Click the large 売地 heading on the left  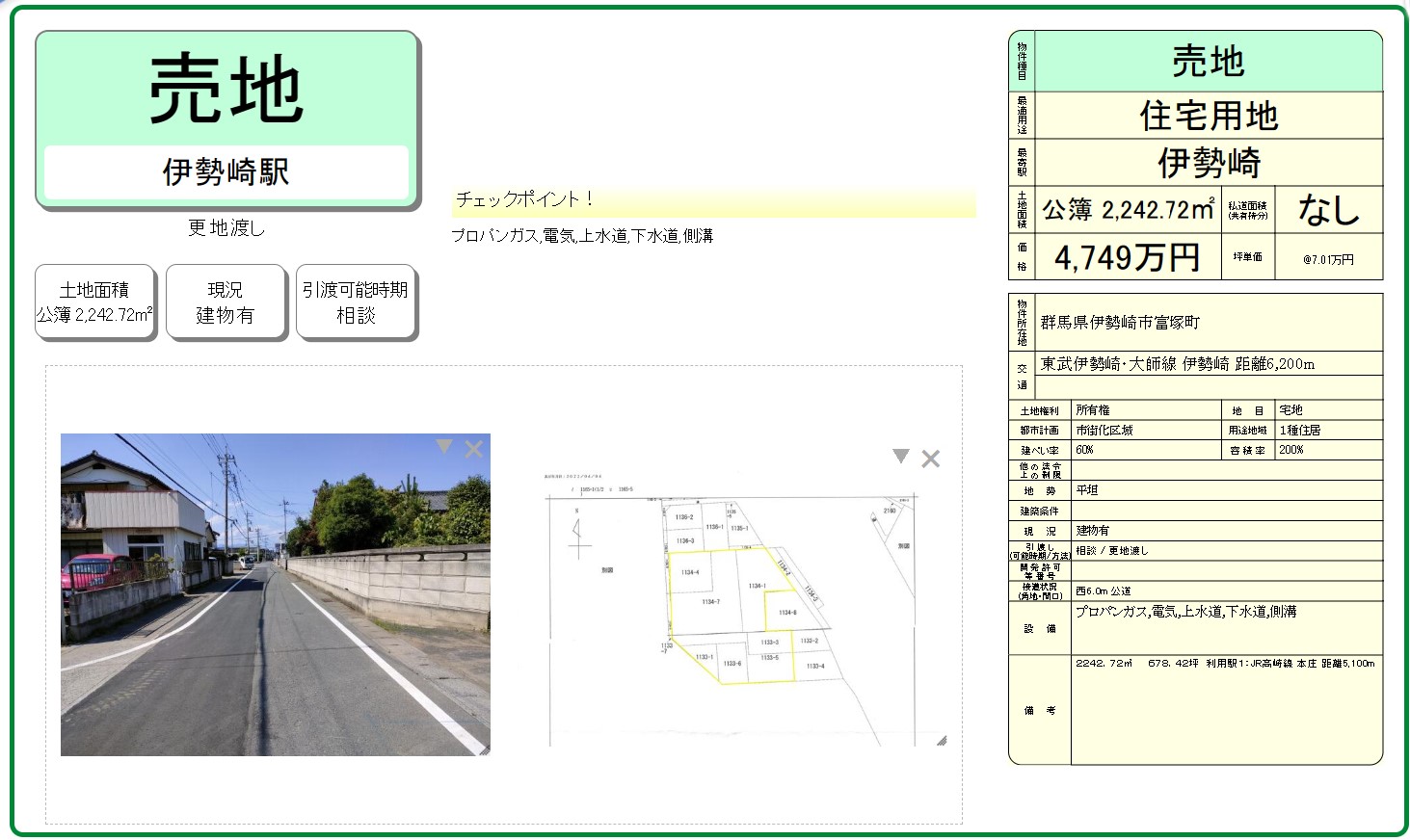226,90
